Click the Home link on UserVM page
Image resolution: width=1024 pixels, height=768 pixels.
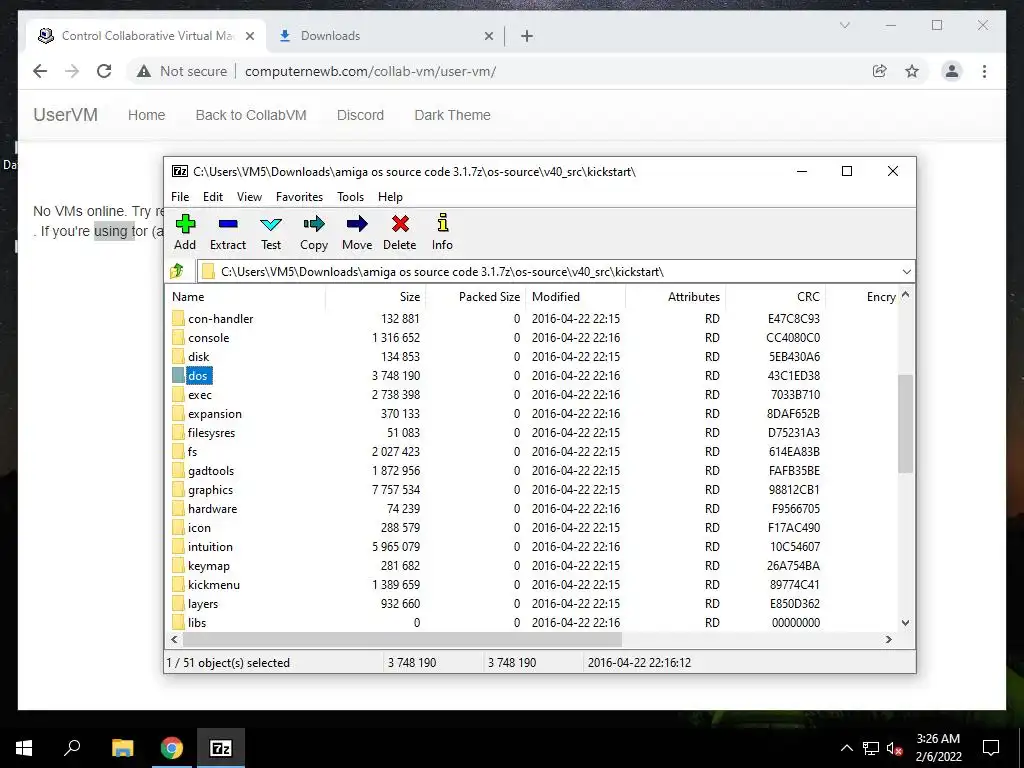146,115
